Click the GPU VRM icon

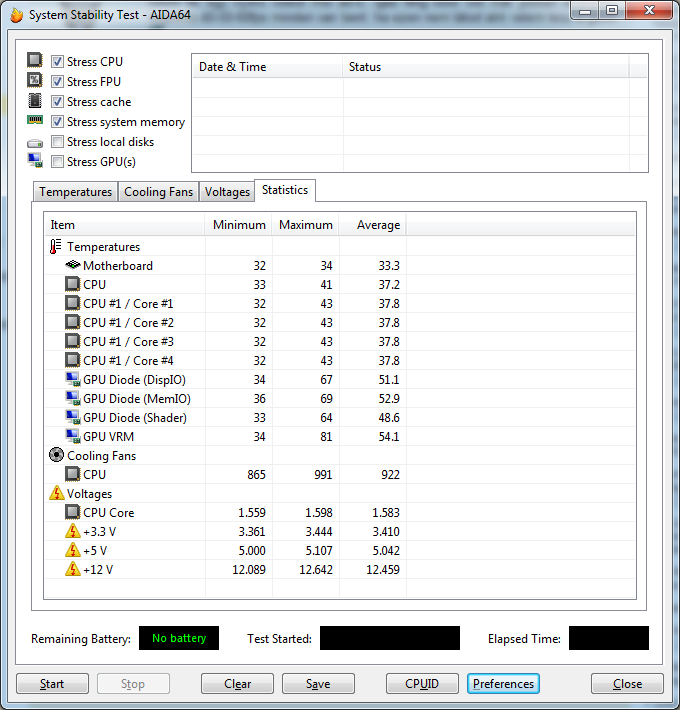72,437
